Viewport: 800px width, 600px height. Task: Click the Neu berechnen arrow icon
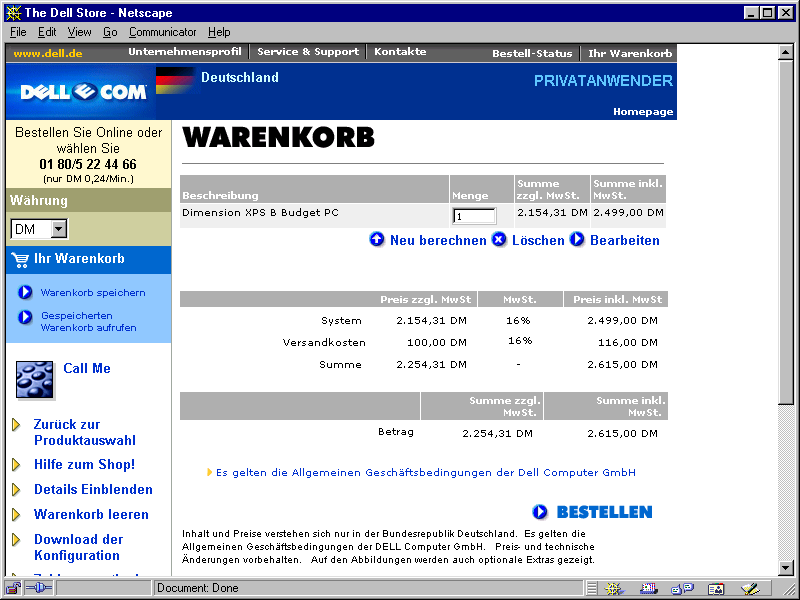tap(377, 239)
